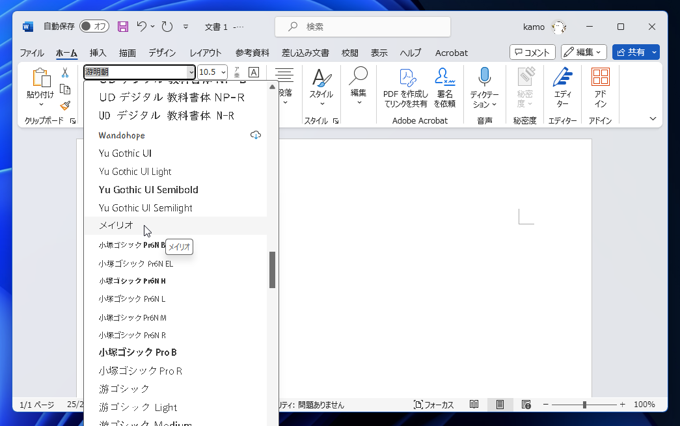Open the Editing mode dropdown

pyautogui.click(x=583, y=52)
